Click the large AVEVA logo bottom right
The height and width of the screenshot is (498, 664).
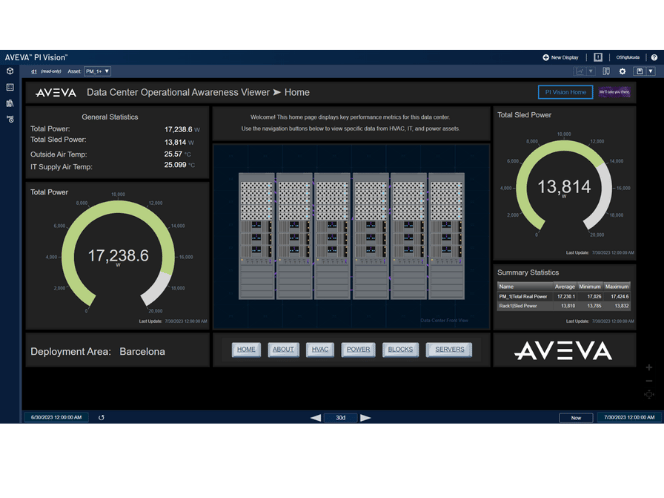pos(563,351)
